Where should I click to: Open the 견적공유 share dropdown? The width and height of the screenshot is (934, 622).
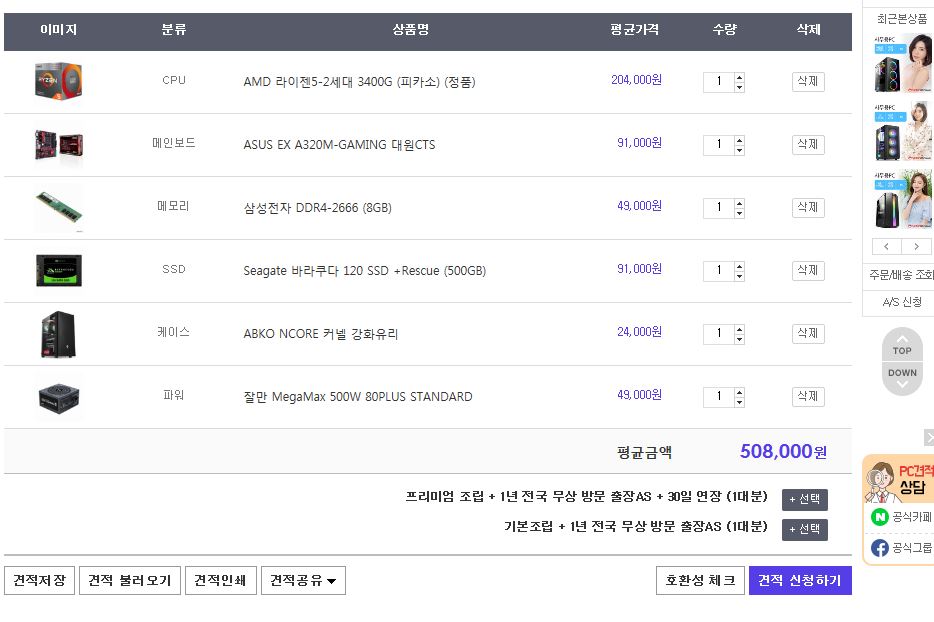(x=303, y=580)
